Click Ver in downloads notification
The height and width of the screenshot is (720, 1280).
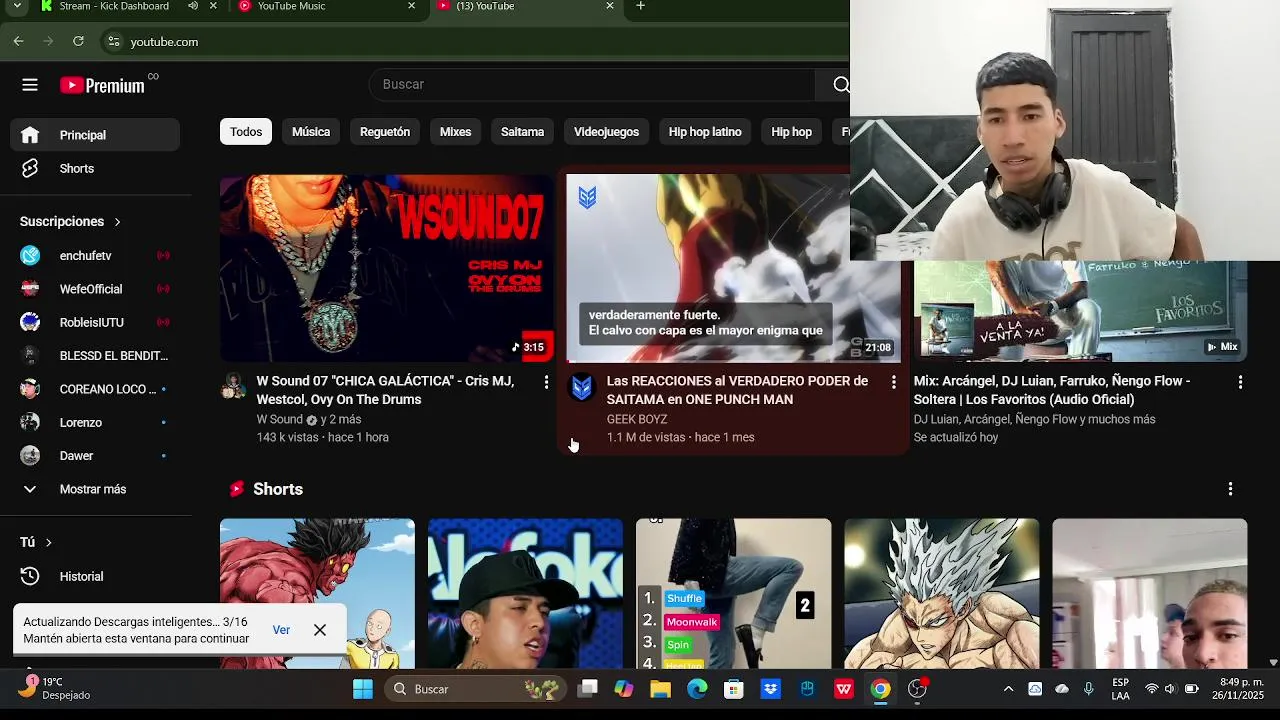point(281,630)
